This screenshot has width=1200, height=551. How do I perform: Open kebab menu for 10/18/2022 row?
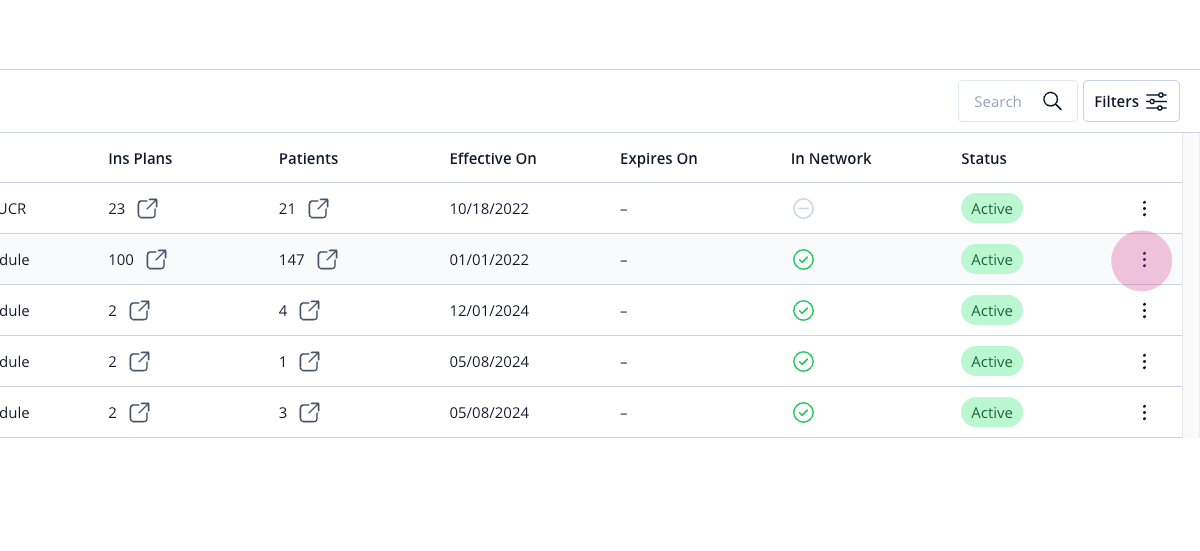point(1144,209)
